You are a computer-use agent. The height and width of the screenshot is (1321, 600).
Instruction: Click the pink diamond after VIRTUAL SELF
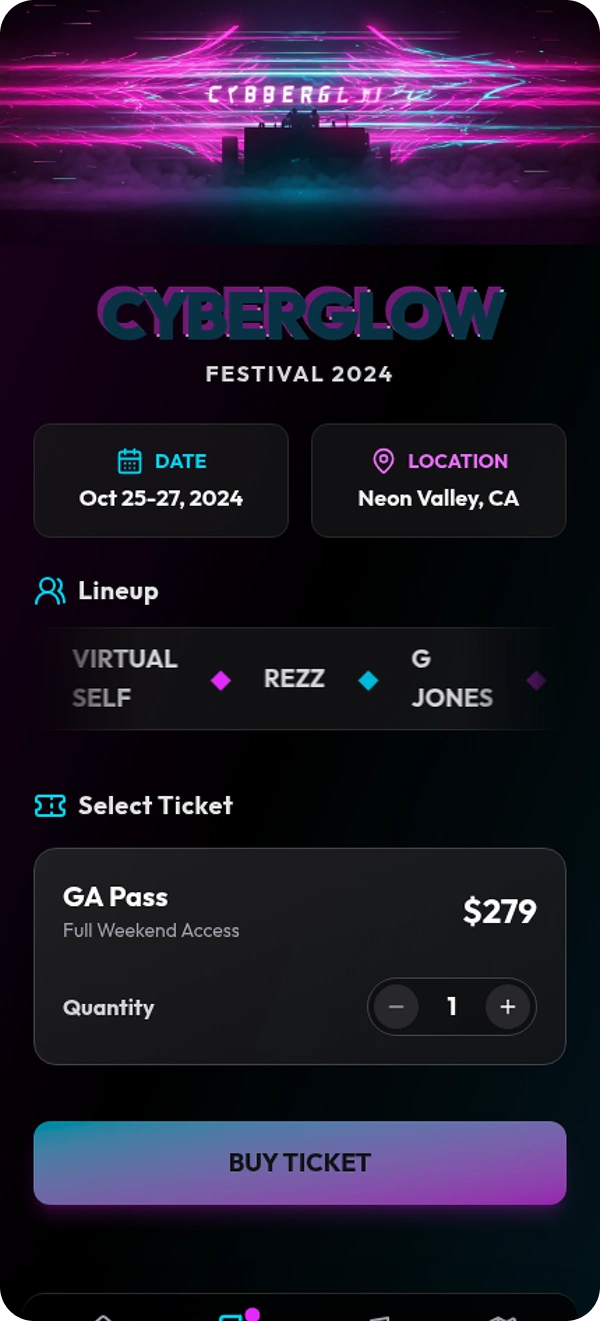coord(221,680)
